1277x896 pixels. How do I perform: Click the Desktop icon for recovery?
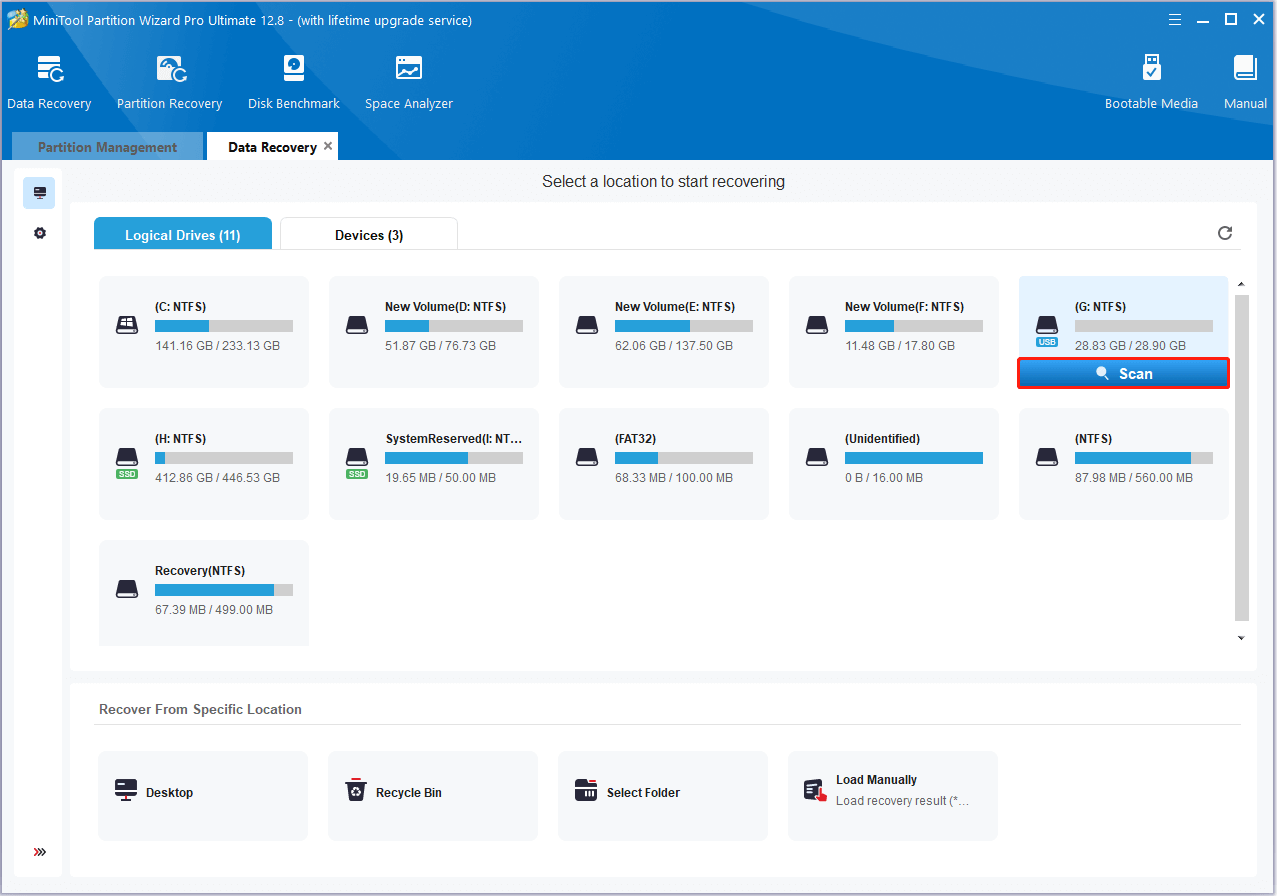(x=126, y=790)
